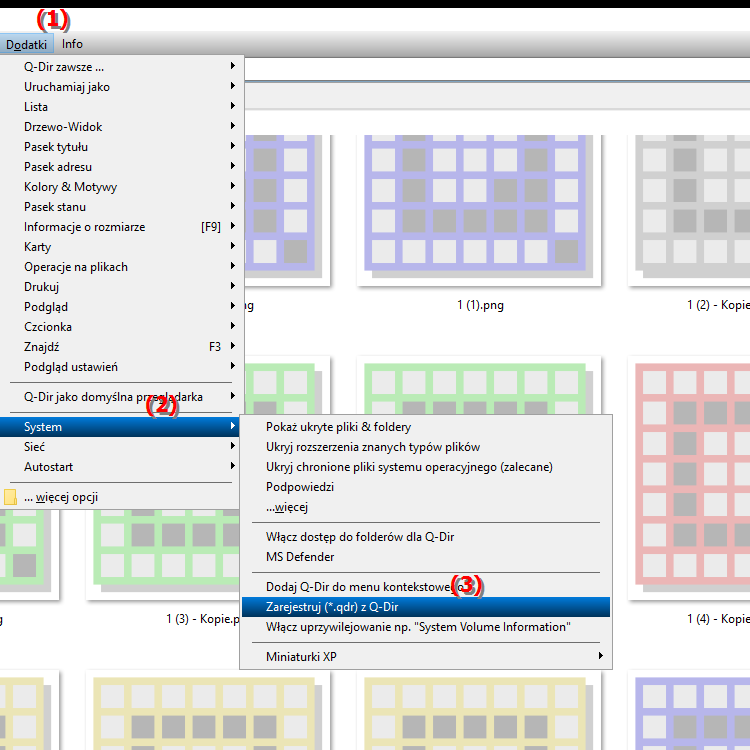Choose the Drukuj menu entry
Image resolution: width=750 pixels, height=750 pixels.
(121, 287)
